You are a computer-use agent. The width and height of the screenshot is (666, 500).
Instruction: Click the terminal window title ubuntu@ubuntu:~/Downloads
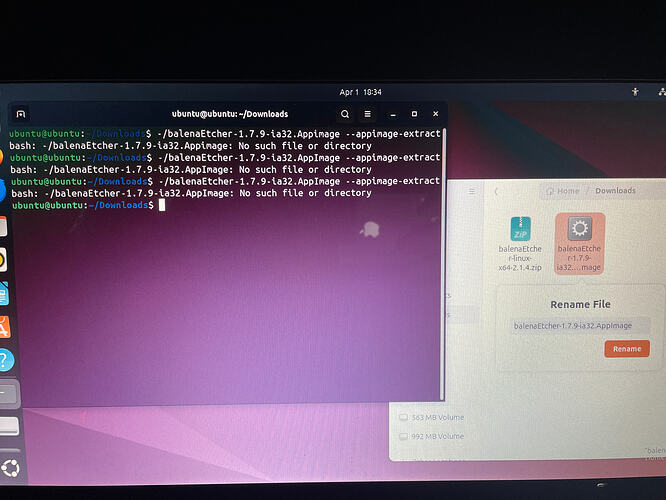tap(230, 114)
